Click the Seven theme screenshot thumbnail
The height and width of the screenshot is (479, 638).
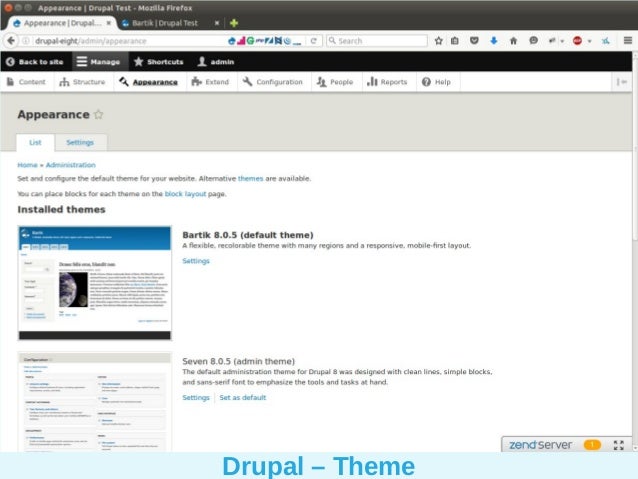pos(94,402)
